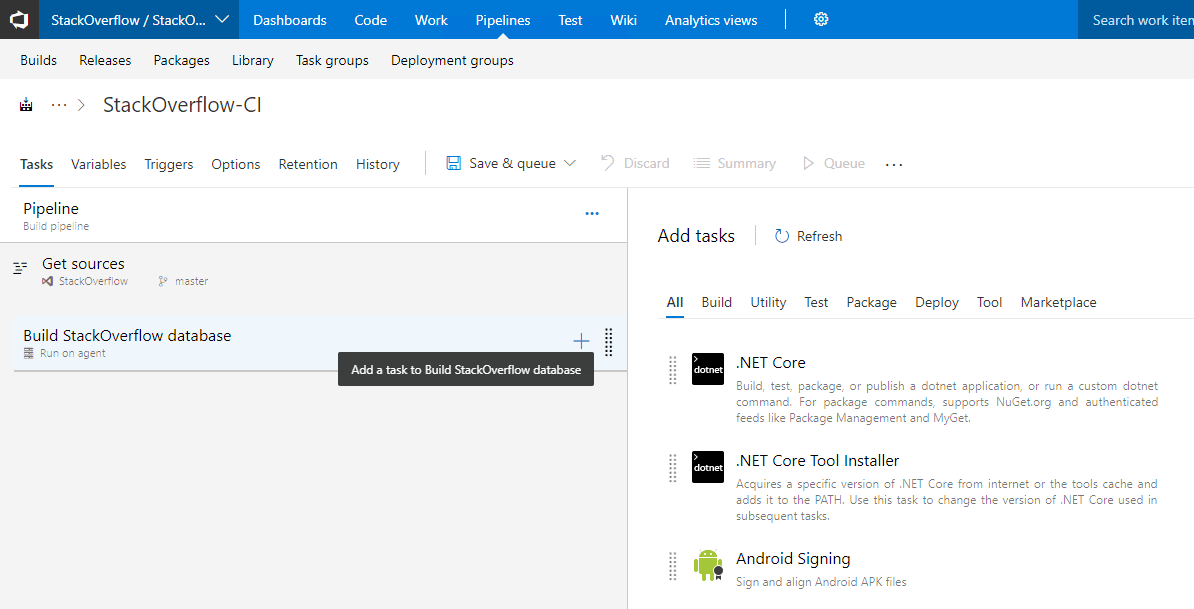Screen dimensions: 1194x609
Task: Select the Android Signing robot icon
Action: click(x=707, y=565)
